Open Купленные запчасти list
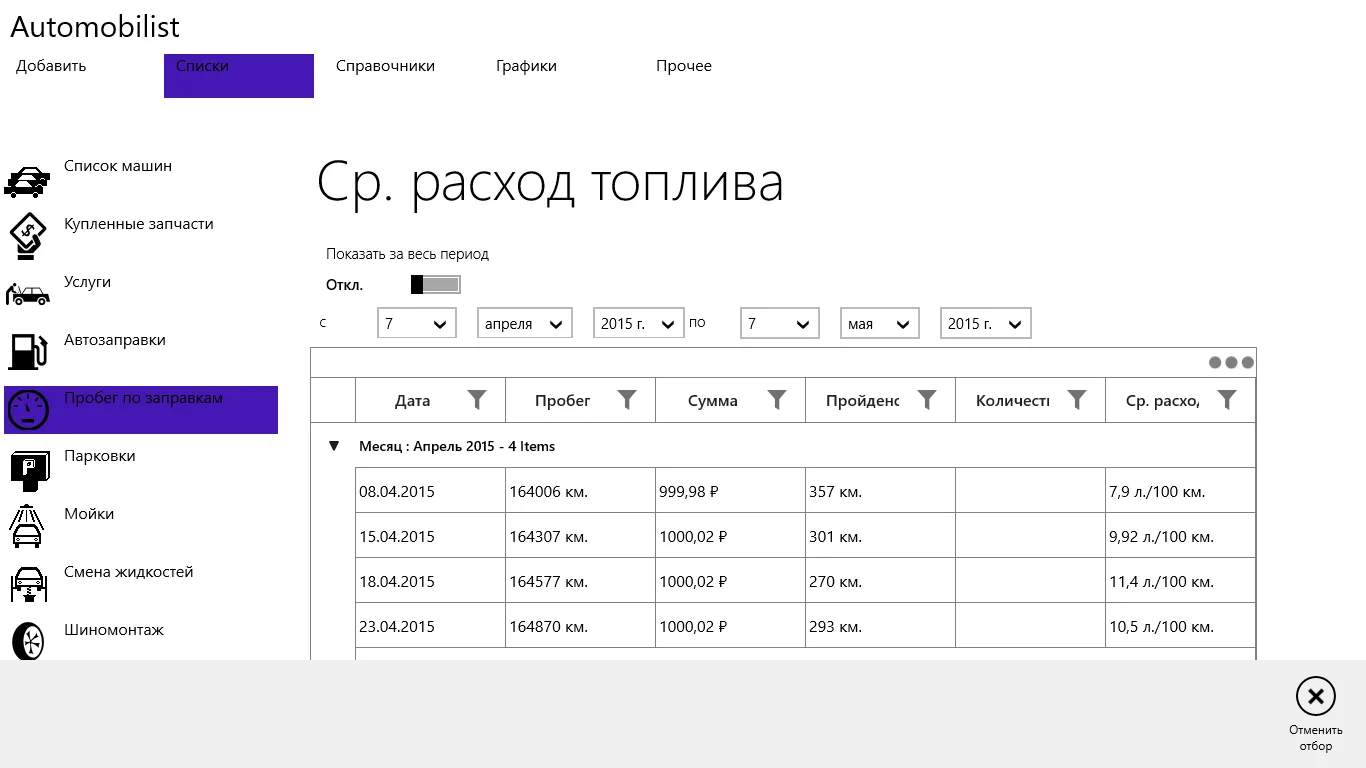The image size is (1366, 768). [139, 224]
